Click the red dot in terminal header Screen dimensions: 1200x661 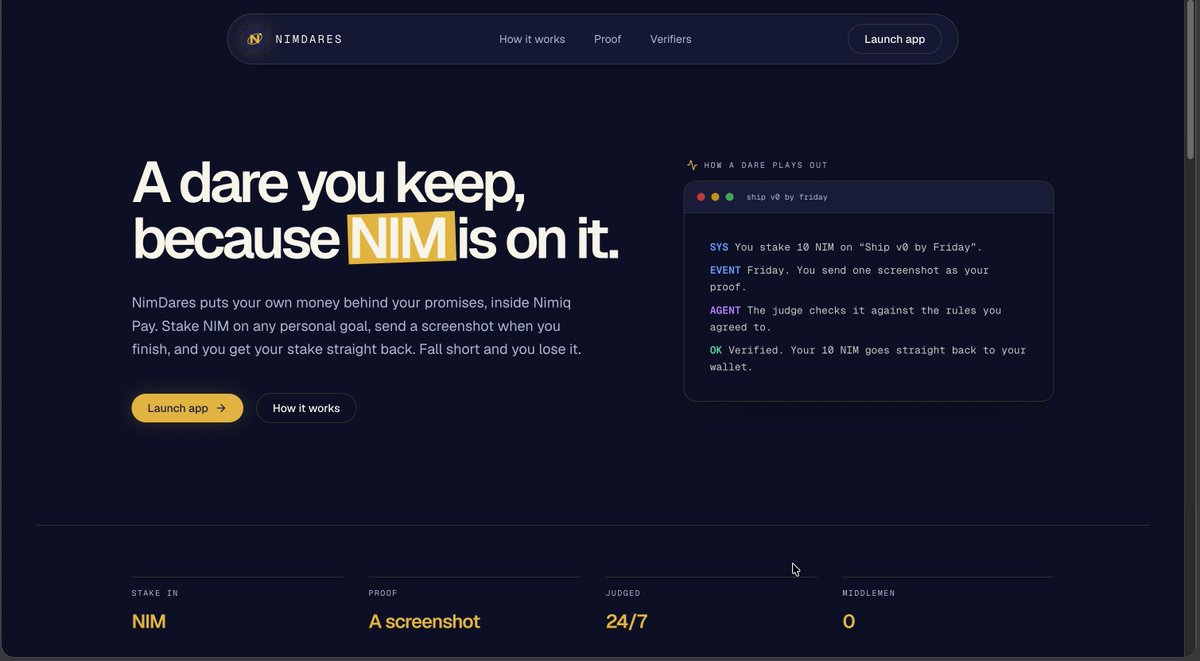pos(701,197)
